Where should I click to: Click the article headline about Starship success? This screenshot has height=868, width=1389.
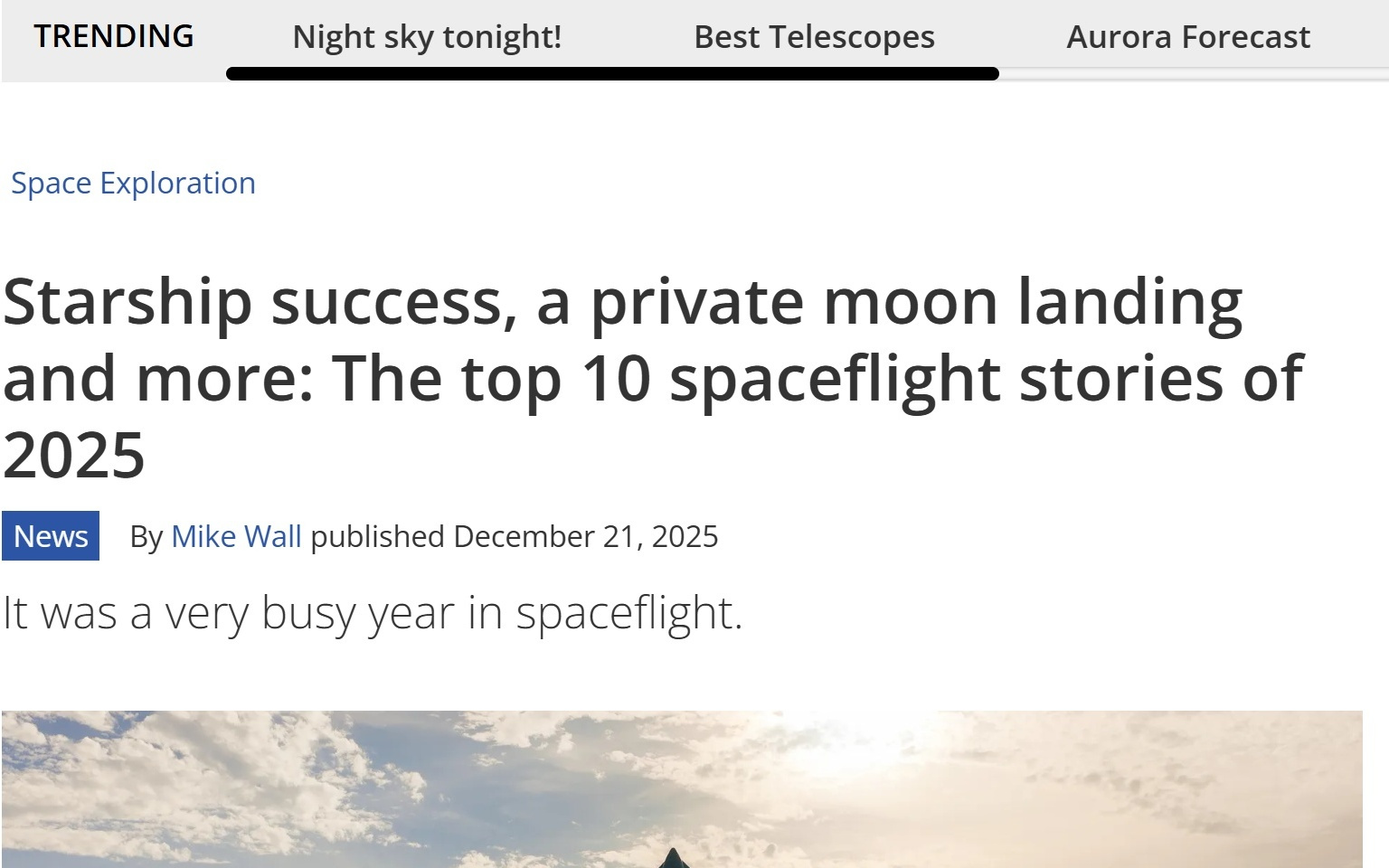[633, 377]
